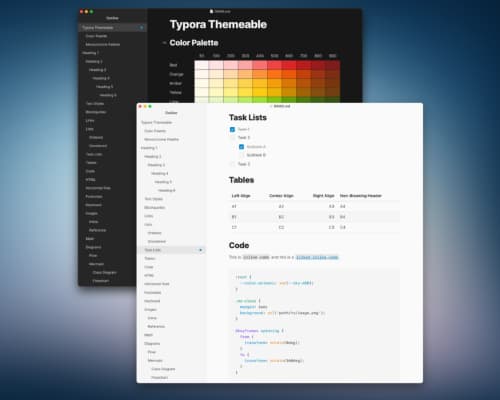Viewport: 500px width, 400px height.
Task: Go to Class Diagram in light window outline
Action: [x=163, y=369]
